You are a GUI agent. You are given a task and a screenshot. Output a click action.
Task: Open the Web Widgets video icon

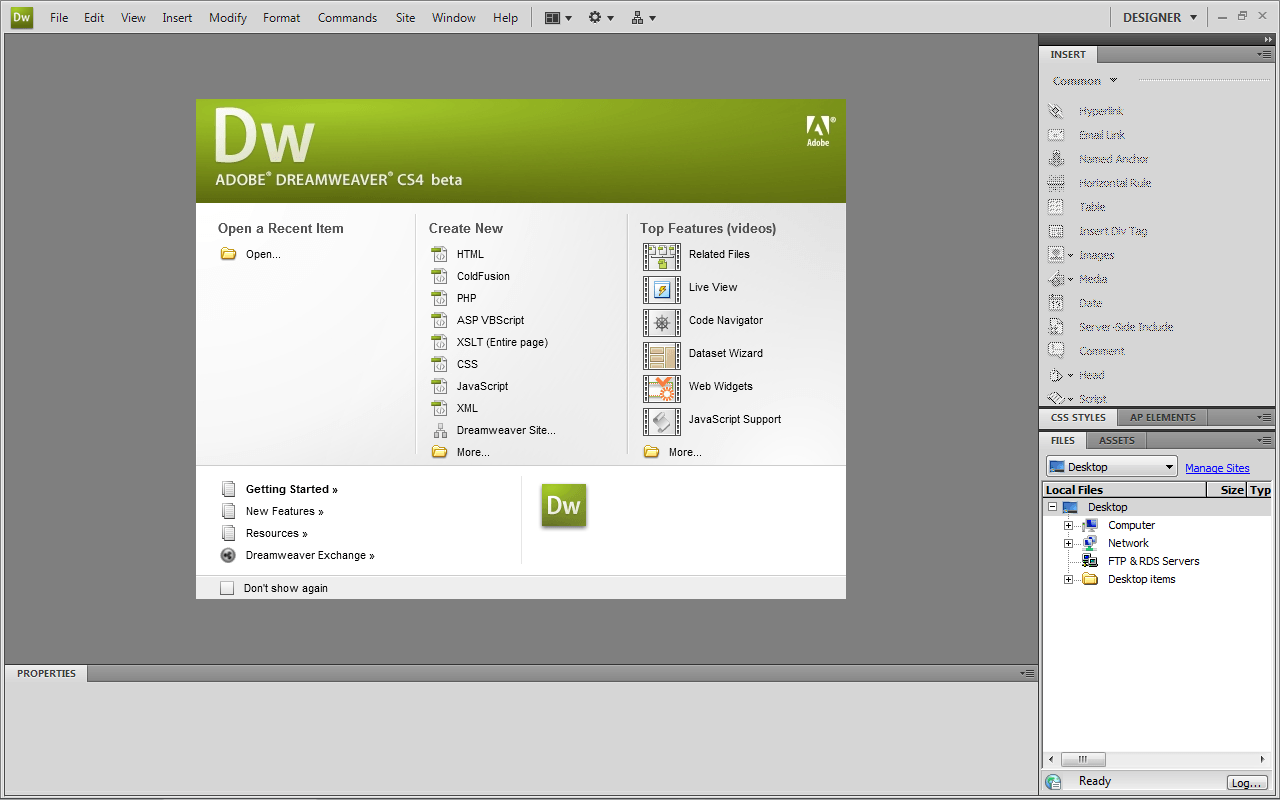tap(662, 389)
